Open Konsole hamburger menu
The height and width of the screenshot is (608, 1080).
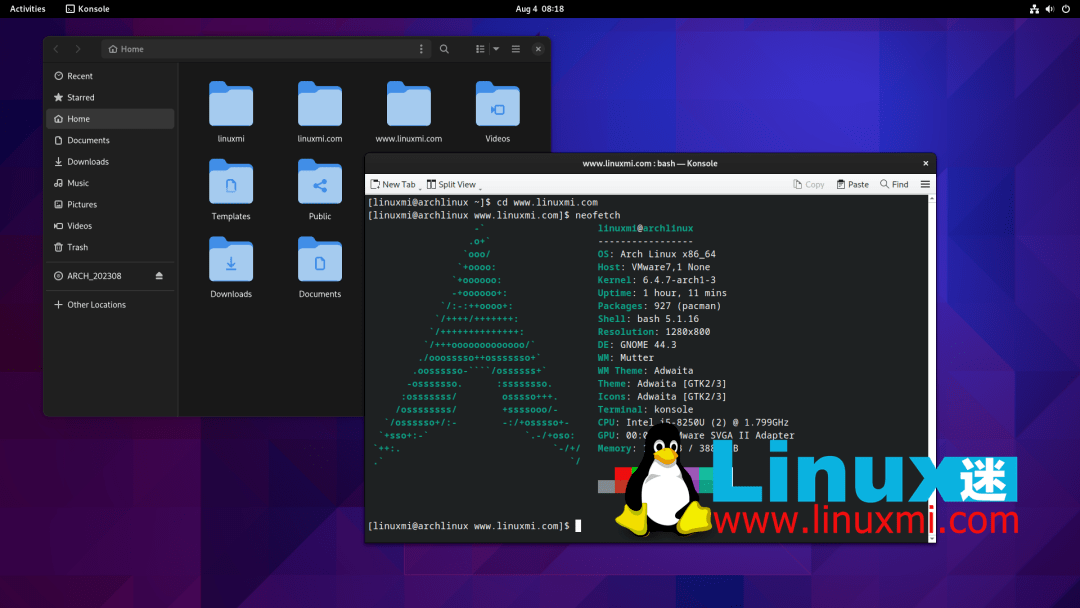pyautogui.click(x=925, y=185)
